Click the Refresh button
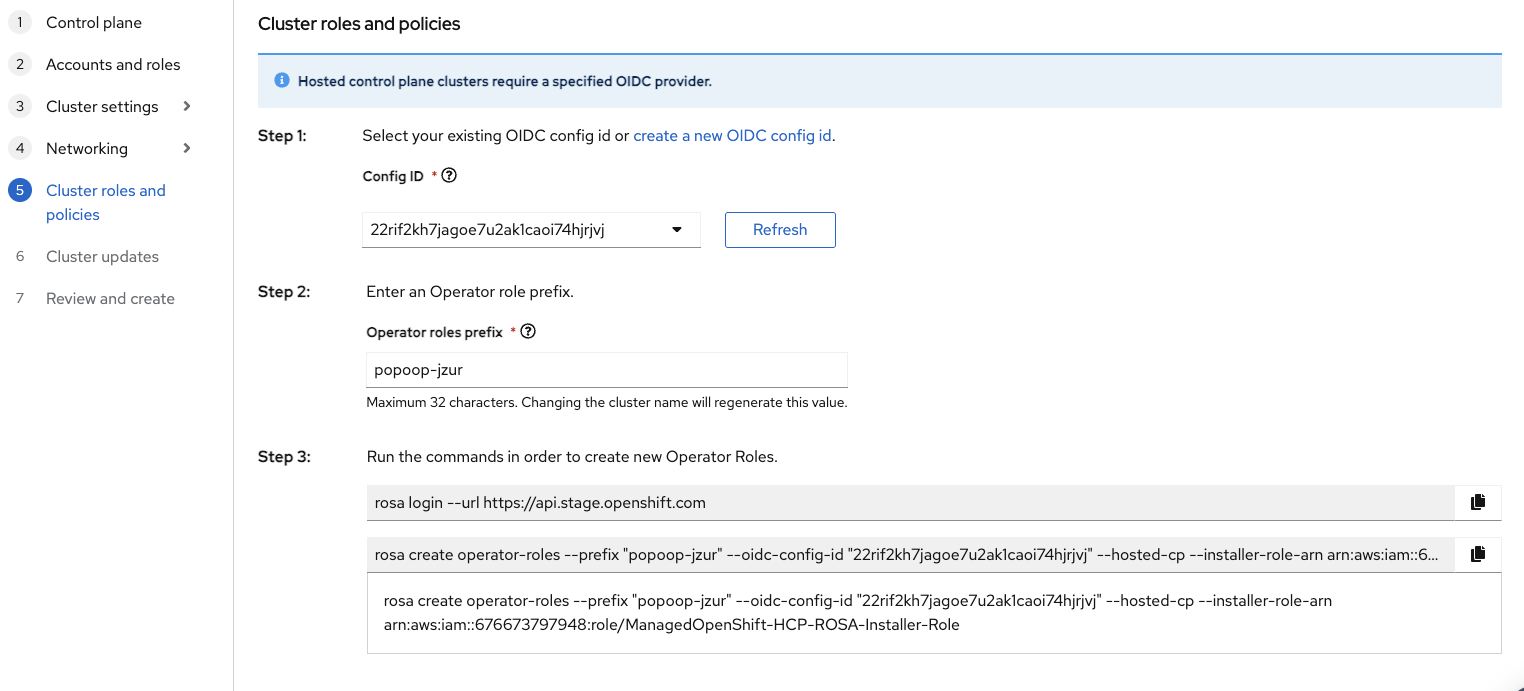Screen dimensions: 1524x691 (780, 230)
